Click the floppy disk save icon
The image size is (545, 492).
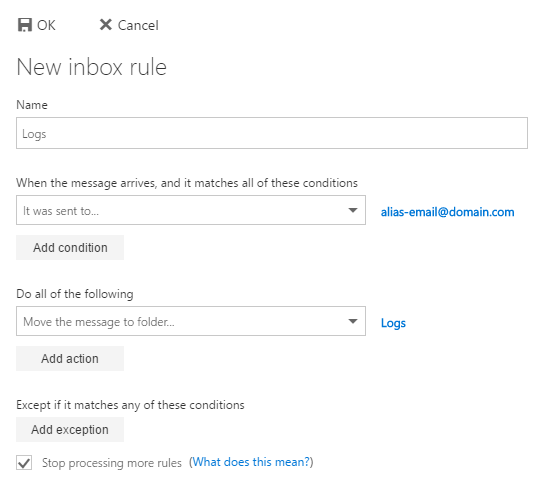point(25,25)
